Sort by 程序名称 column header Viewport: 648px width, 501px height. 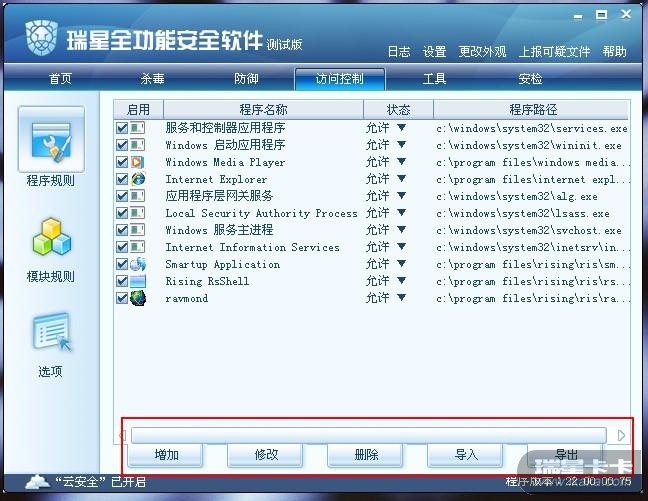pos(263,110)
